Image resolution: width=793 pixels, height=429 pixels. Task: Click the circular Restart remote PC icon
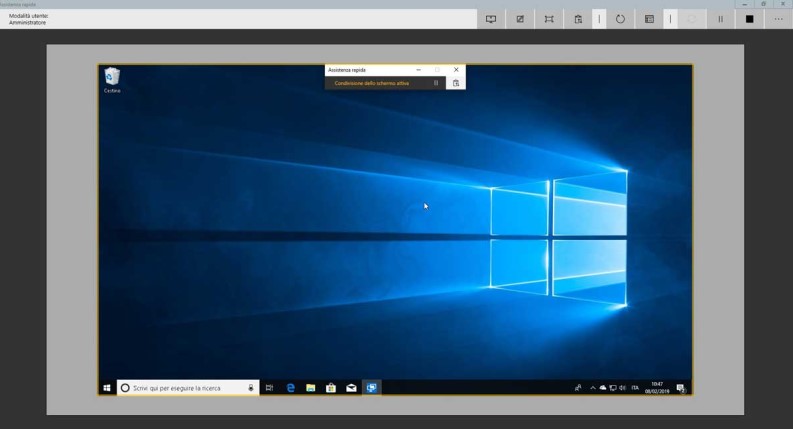pos(620,19)
